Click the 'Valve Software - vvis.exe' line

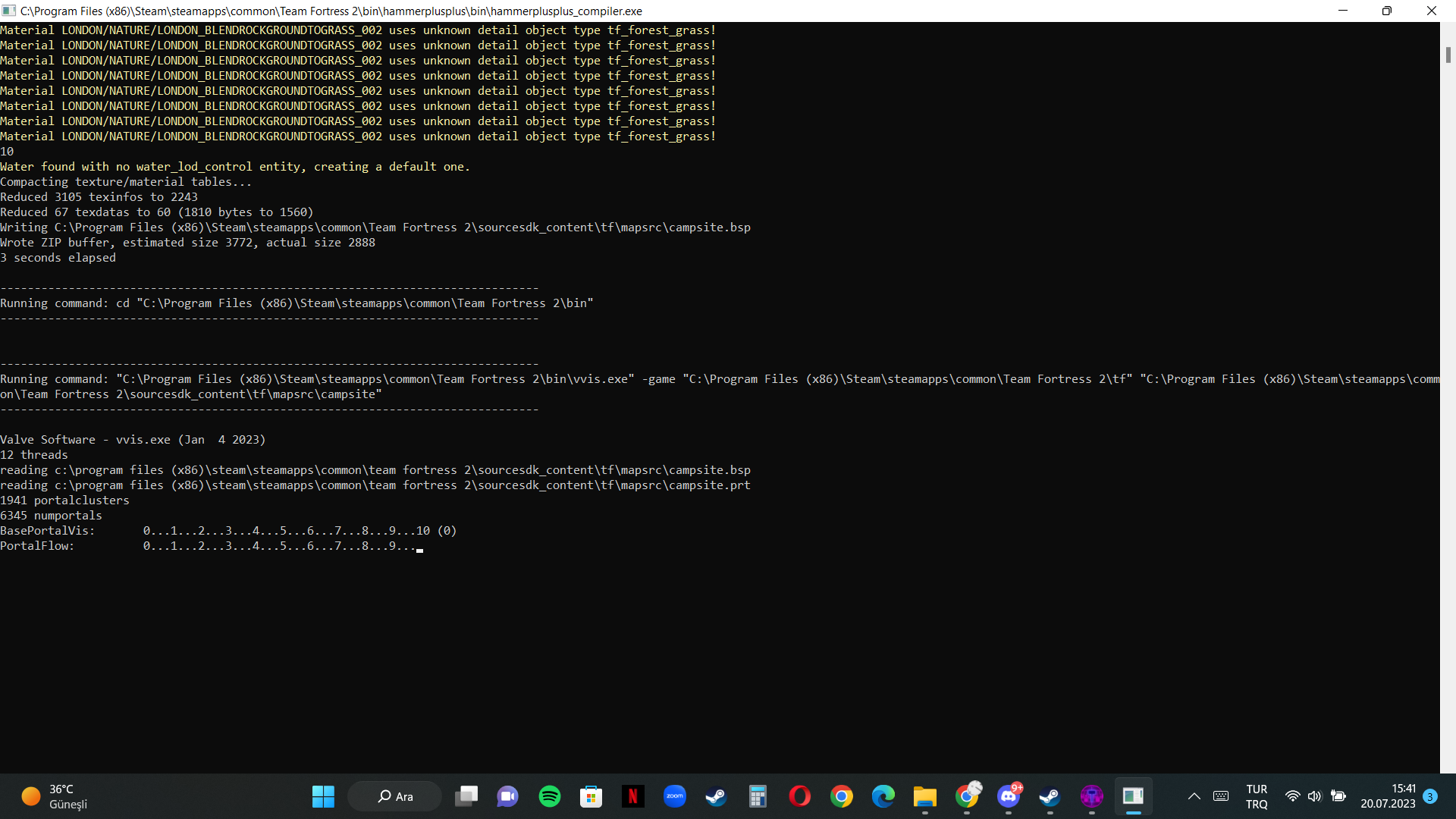[x=133, y=440]
